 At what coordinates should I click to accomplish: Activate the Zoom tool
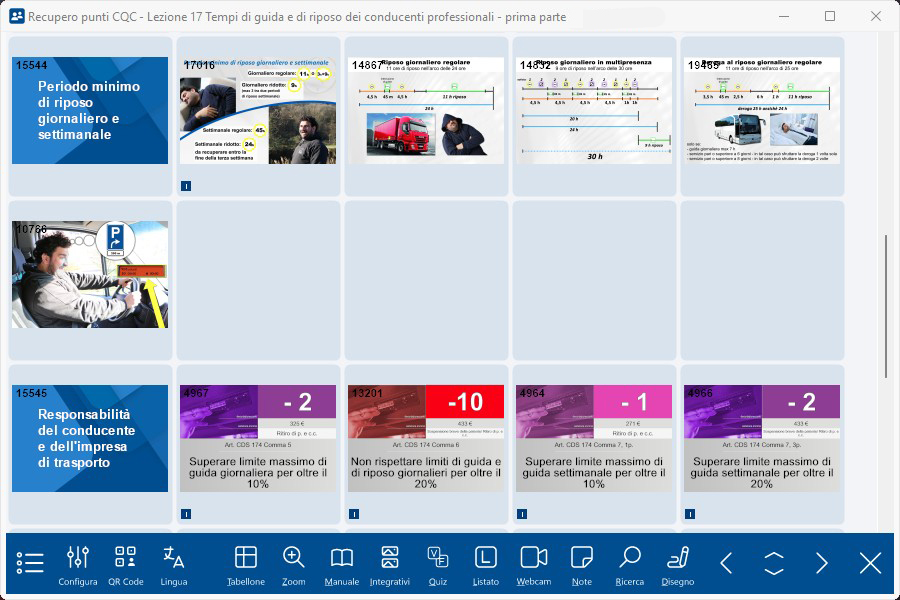[293, 566]
